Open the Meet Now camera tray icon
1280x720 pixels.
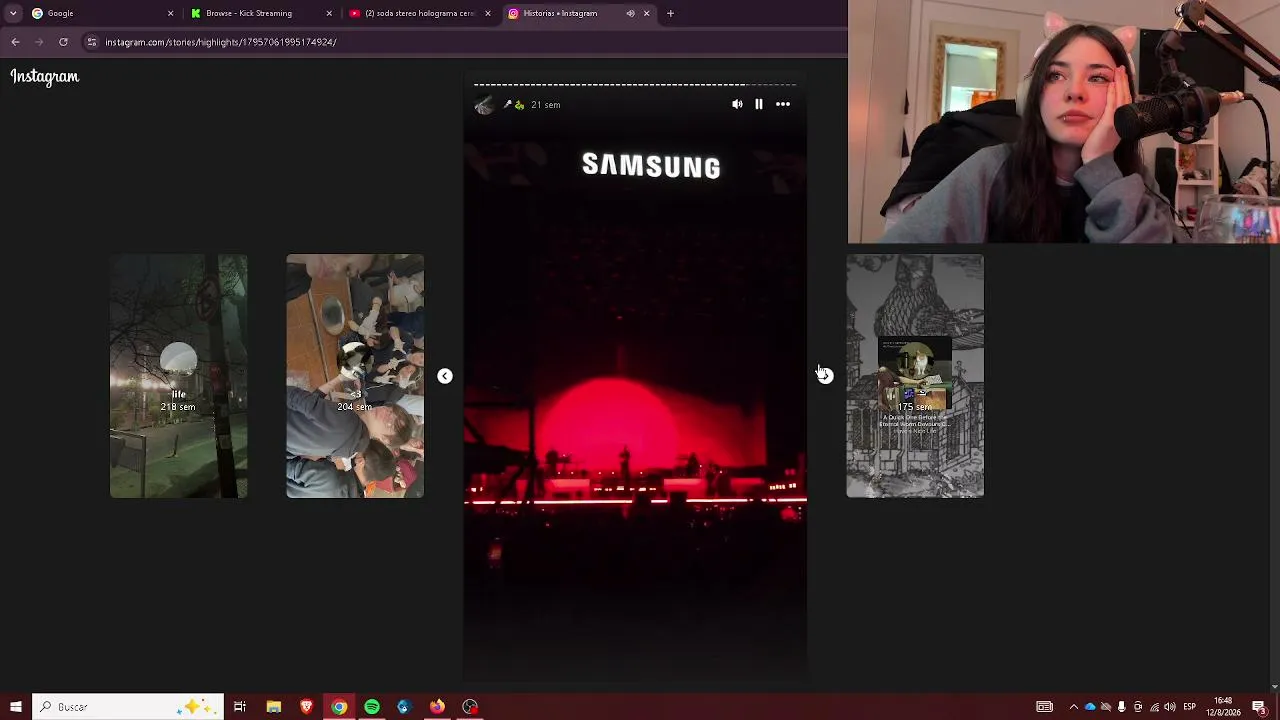(x=1138, y=707)
